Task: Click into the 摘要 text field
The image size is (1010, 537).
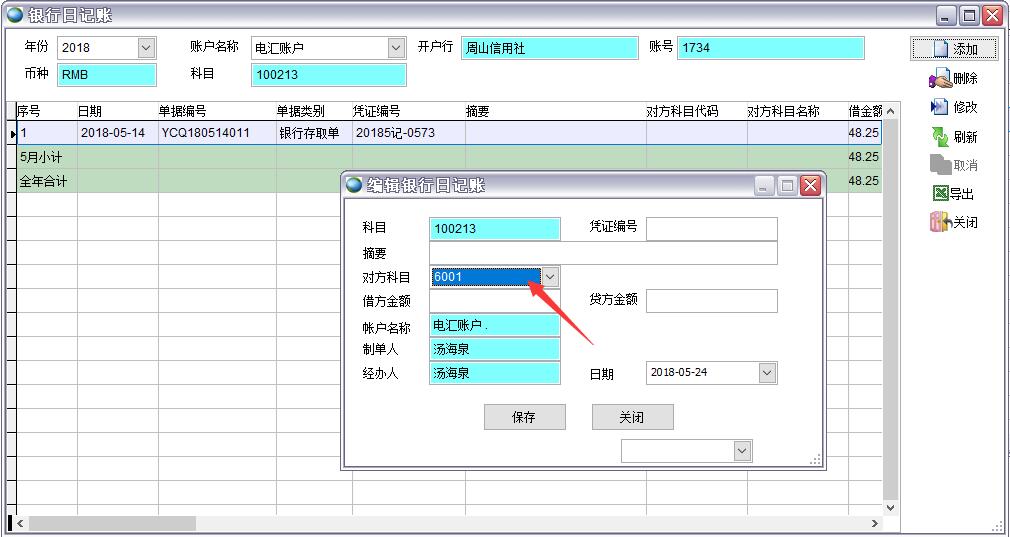Action: coord(602,253)
